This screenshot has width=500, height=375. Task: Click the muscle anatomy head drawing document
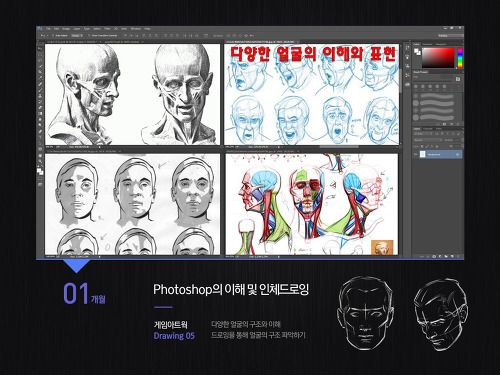click(132, 94)
